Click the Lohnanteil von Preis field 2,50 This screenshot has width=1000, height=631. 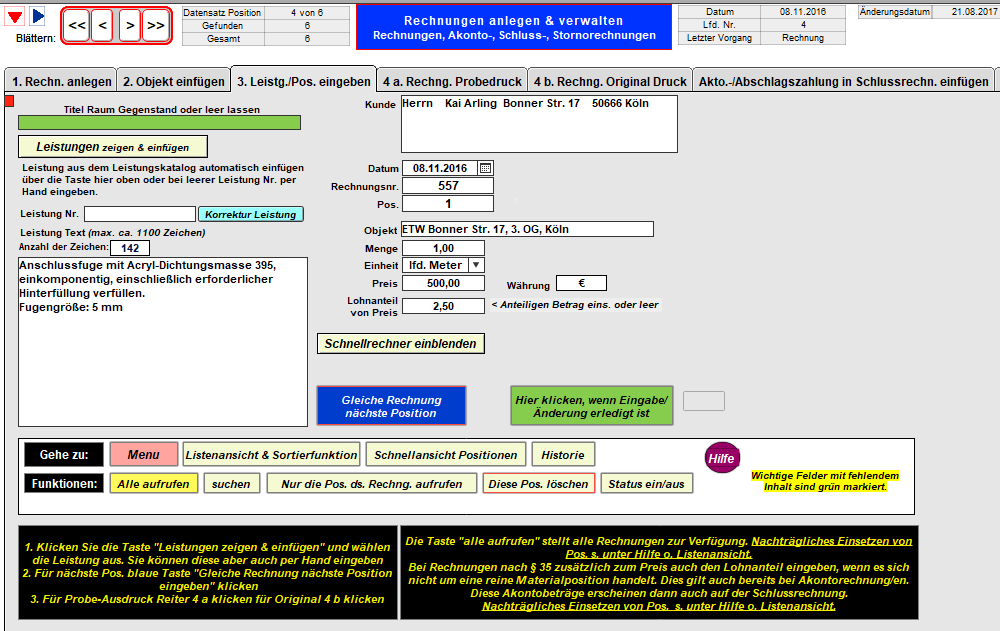443,306
